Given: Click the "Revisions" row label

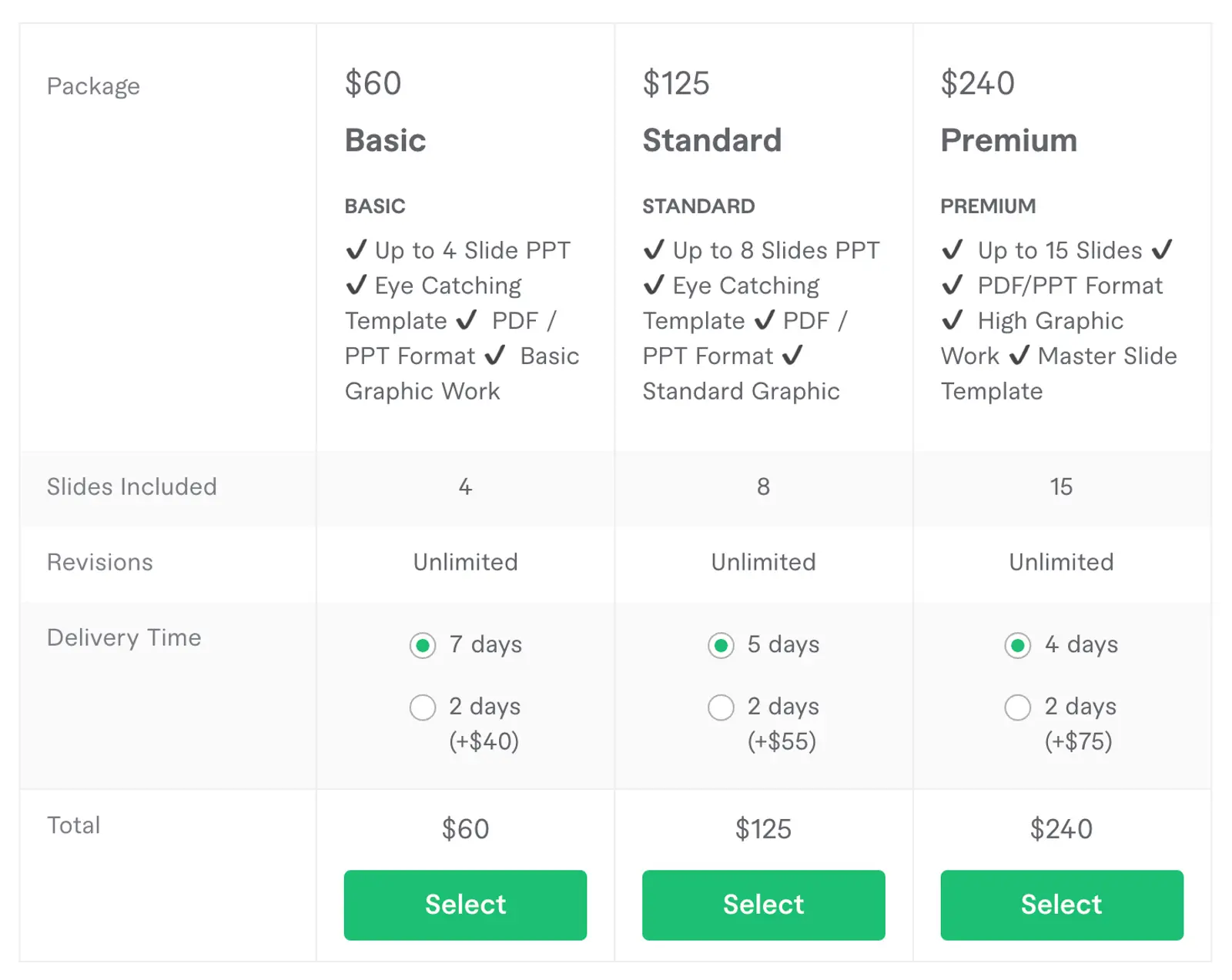Looking at the screenshot, I should pyautogui.click(x=99, y=562).
